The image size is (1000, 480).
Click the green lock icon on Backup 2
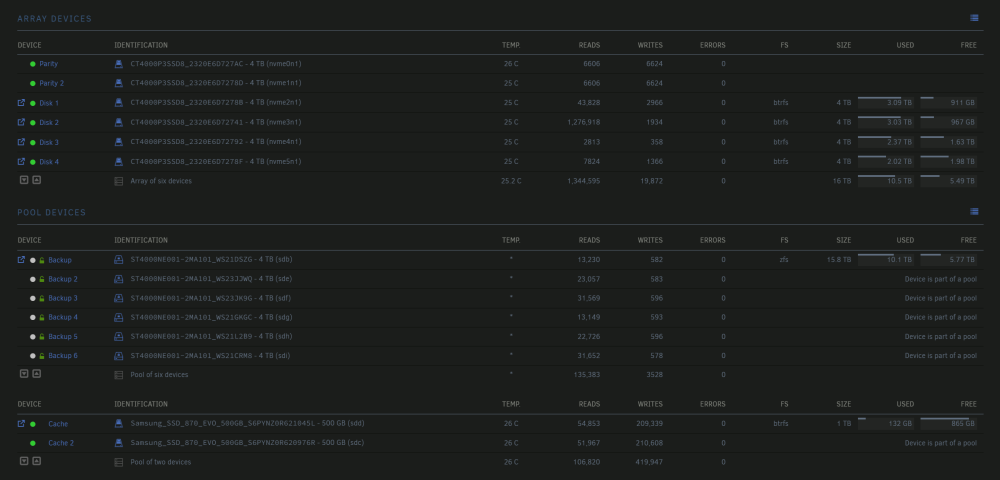pyautogui.click(x=41, y=279)
